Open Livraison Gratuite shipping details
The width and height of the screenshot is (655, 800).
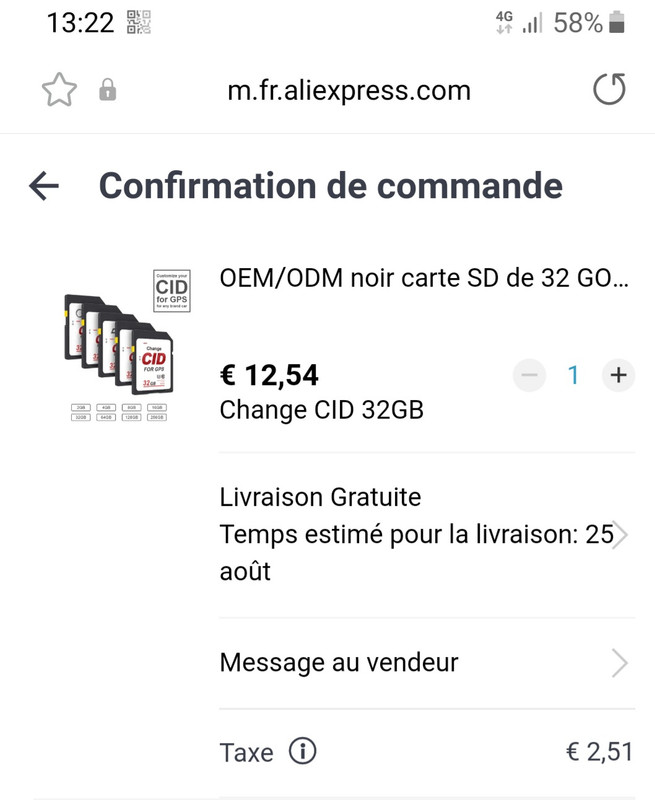click(x=427, y=534)
